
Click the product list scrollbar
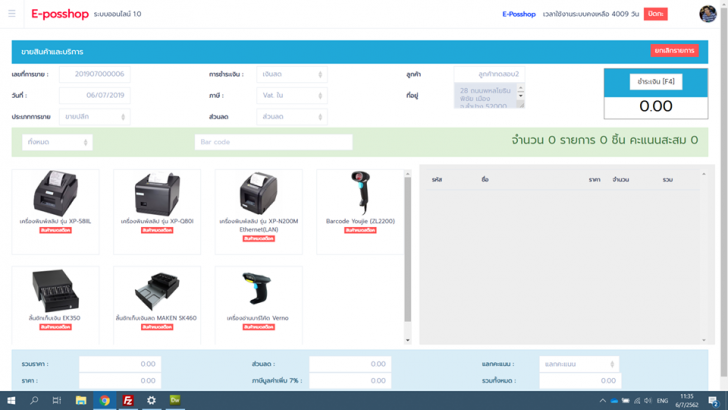coord(408,249)
